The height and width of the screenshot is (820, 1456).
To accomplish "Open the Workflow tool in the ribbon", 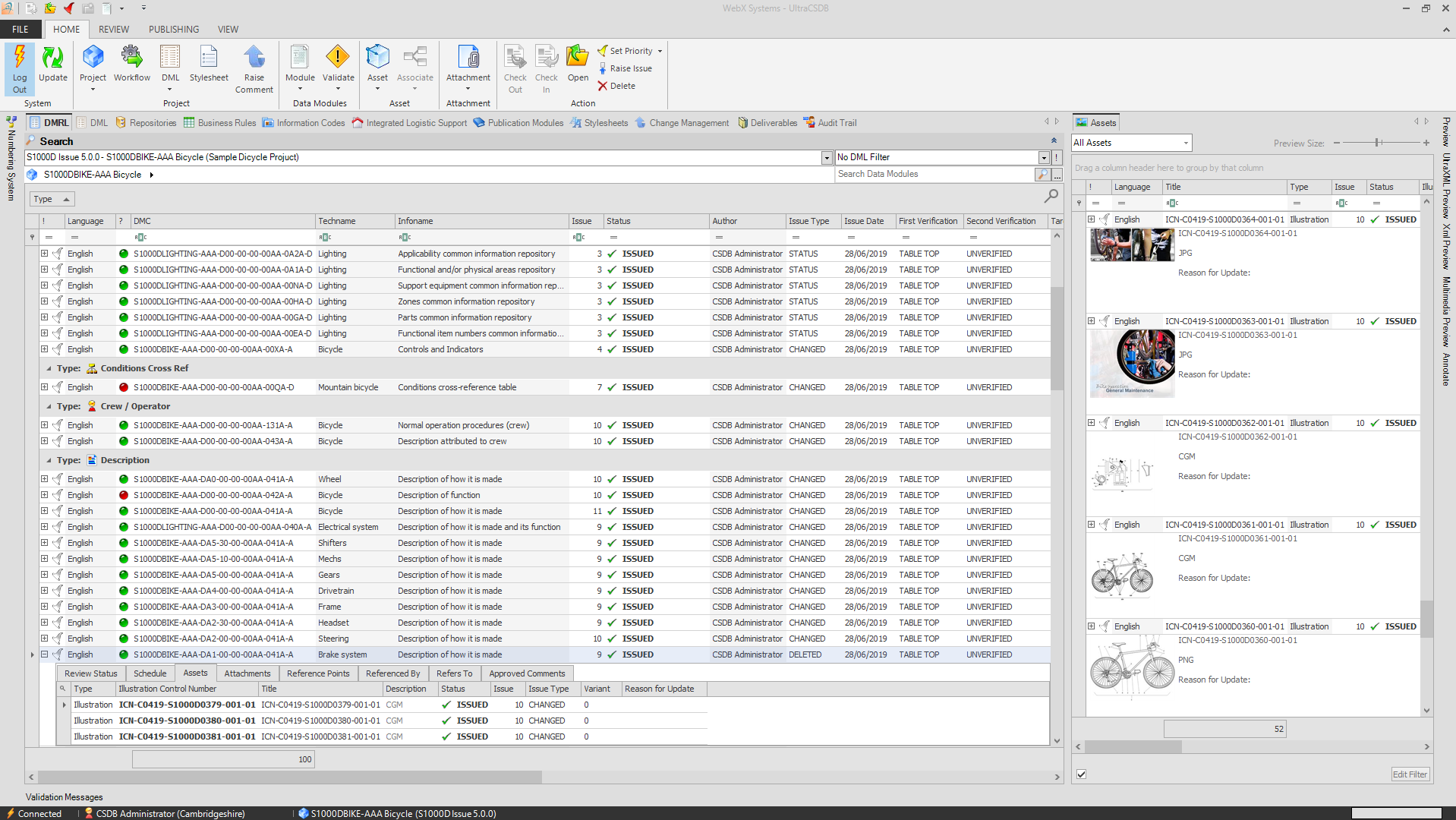I will tap(131, 63).
